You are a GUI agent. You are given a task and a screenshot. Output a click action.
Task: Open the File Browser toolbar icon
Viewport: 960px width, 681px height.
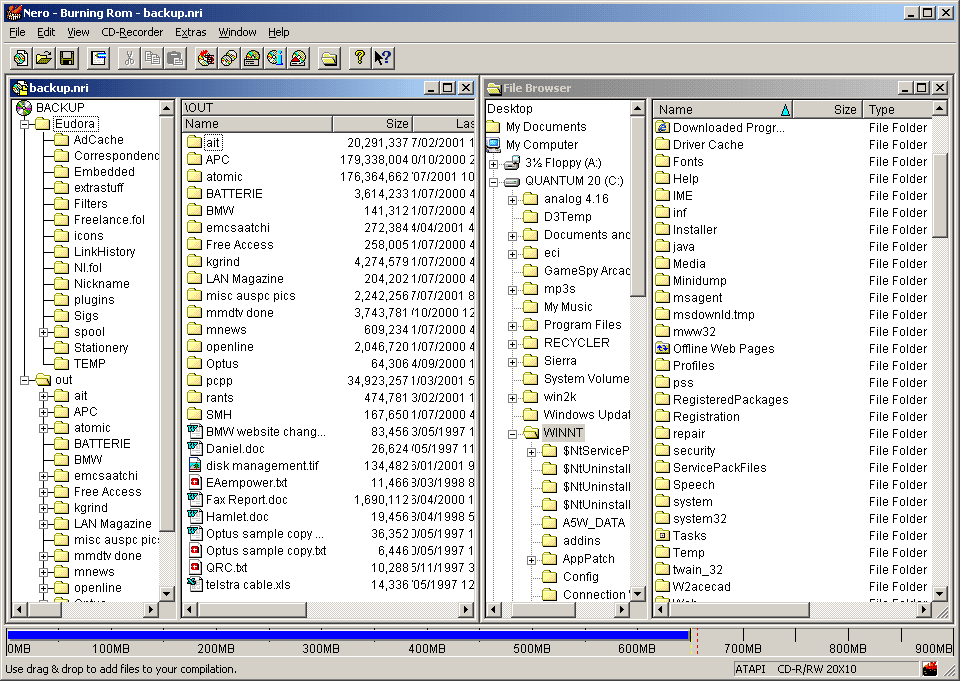(x=329, y=58)
